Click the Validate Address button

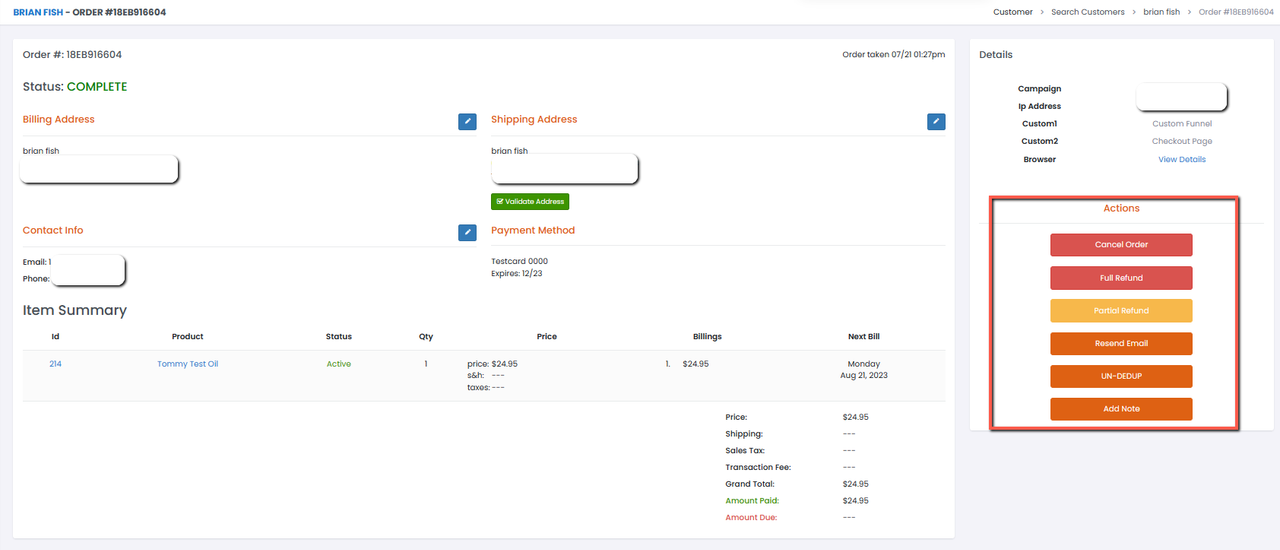click(x=530, y=201)
